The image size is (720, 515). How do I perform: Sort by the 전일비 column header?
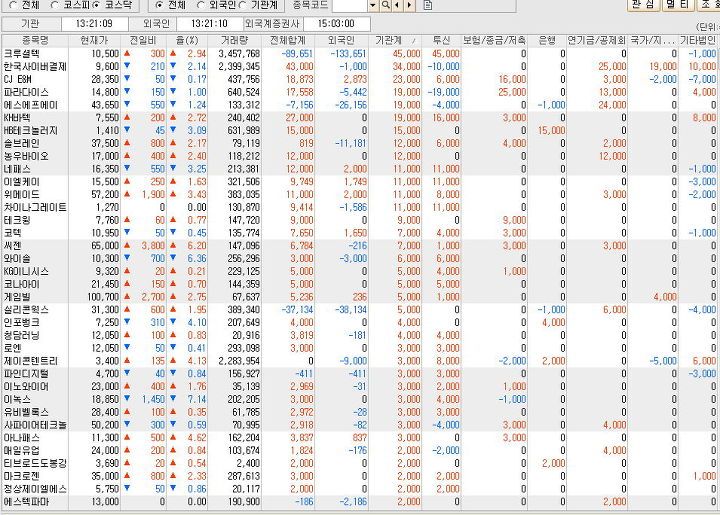[x=143, y=40]
